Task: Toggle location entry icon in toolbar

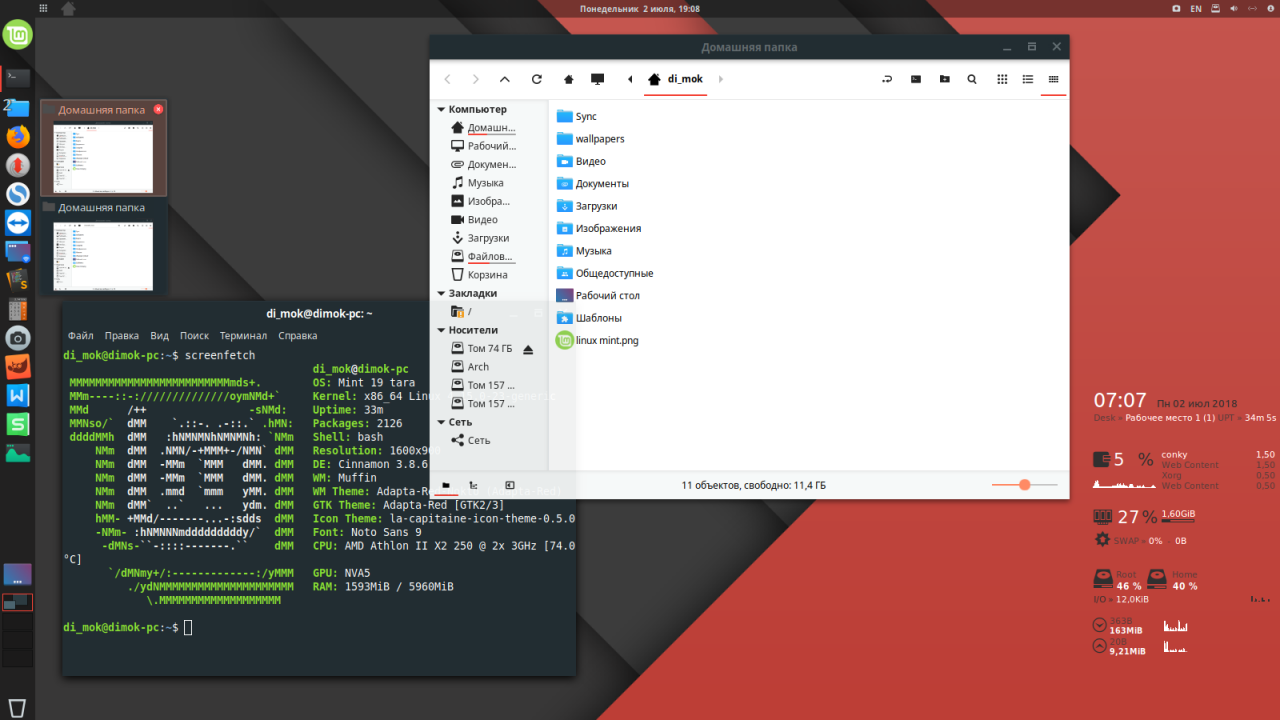Action: [887, 79]
